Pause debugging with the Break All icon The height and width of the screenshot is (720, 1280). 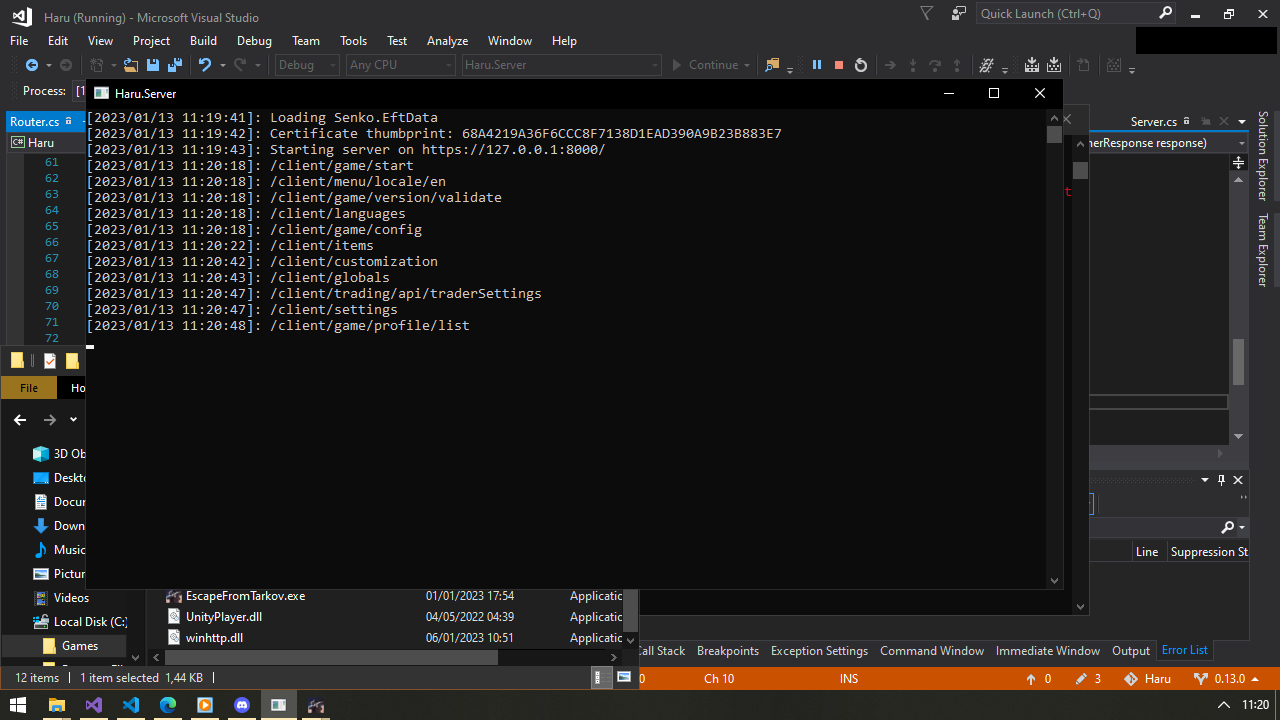pyautogui.click(x=817, y=64)
